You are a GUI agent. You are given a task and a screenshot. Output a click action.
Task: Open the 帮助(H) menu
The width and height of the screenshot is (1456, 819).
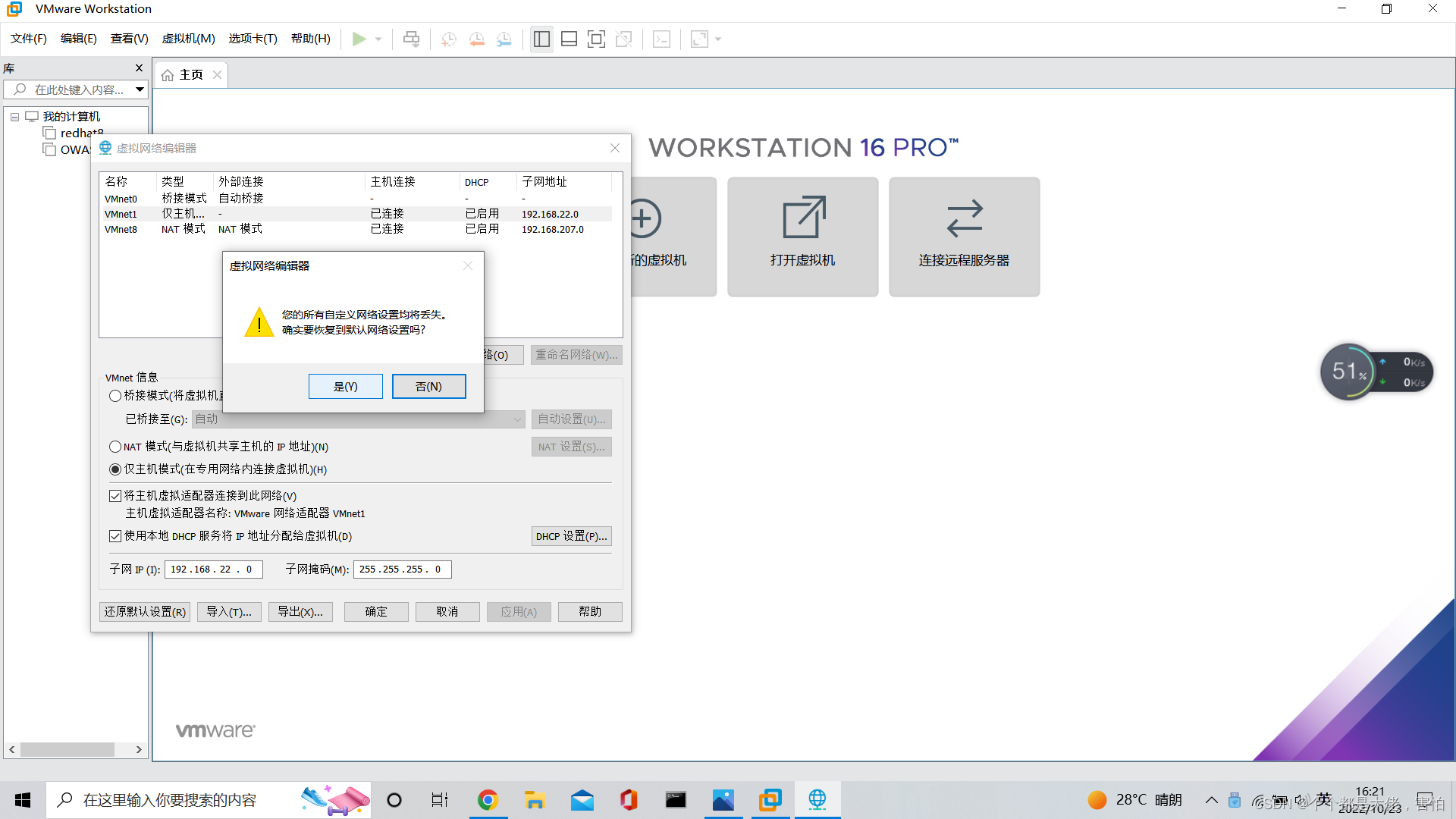coord(311,39)
